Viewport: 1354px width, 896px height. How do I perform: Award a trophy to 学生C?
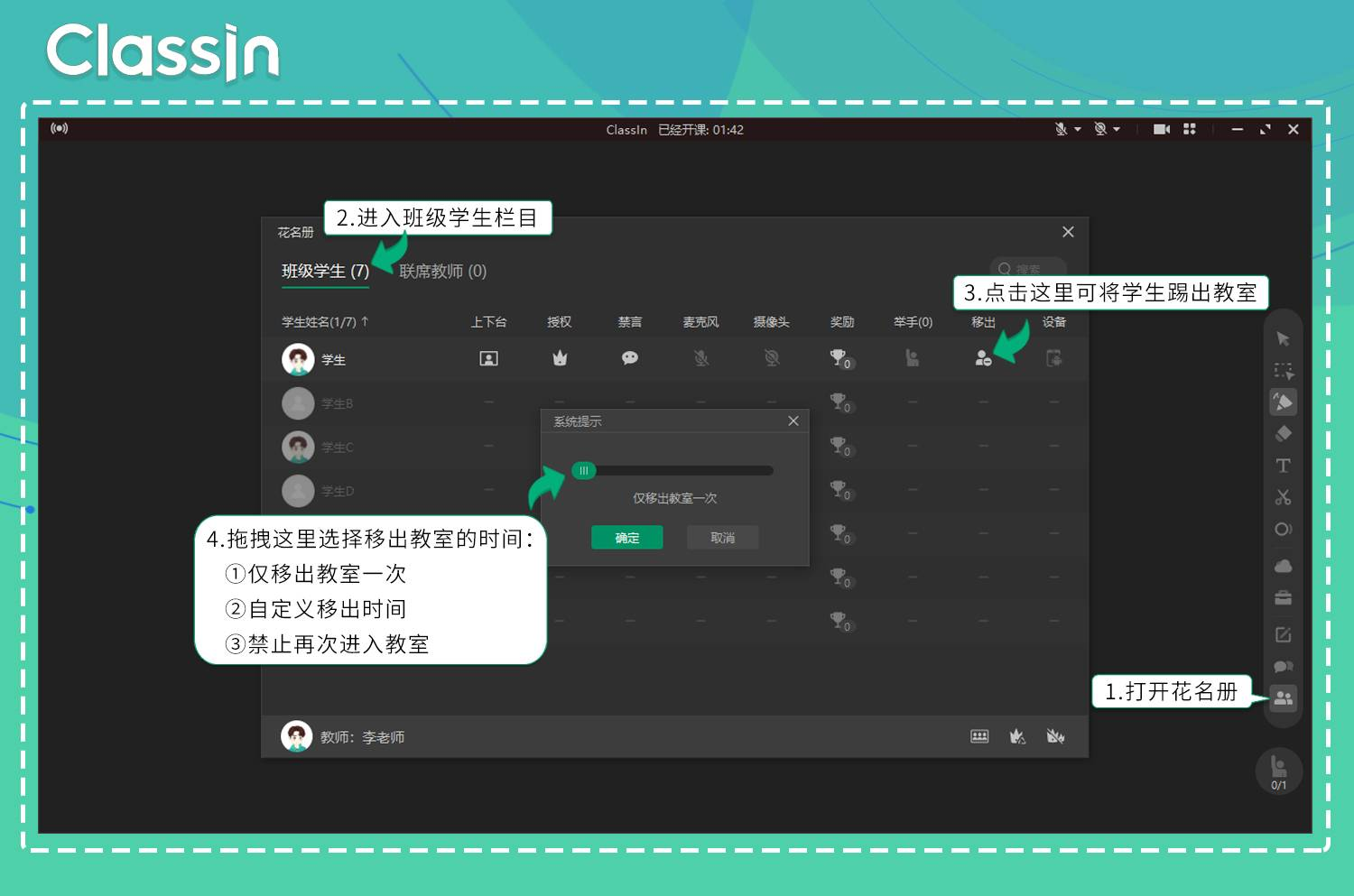pyautogui.click(x=840, y=447)
